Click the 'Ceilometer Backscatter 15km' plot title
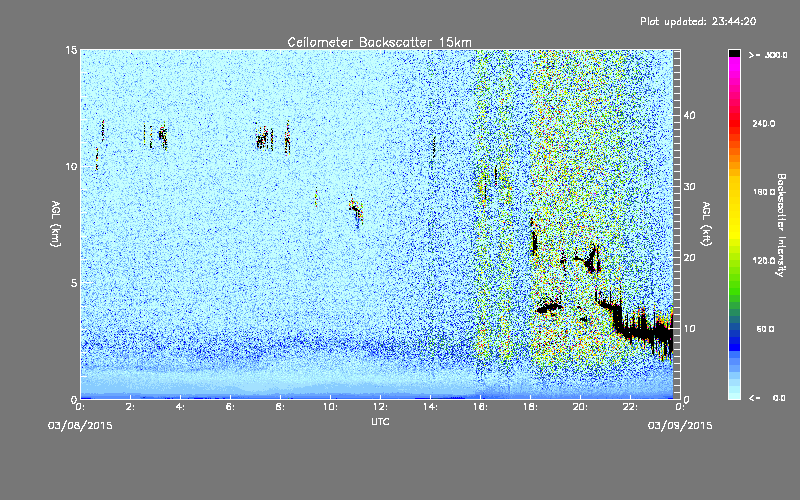Viewport: 800px width, 500px height. (x=379, y=42)
